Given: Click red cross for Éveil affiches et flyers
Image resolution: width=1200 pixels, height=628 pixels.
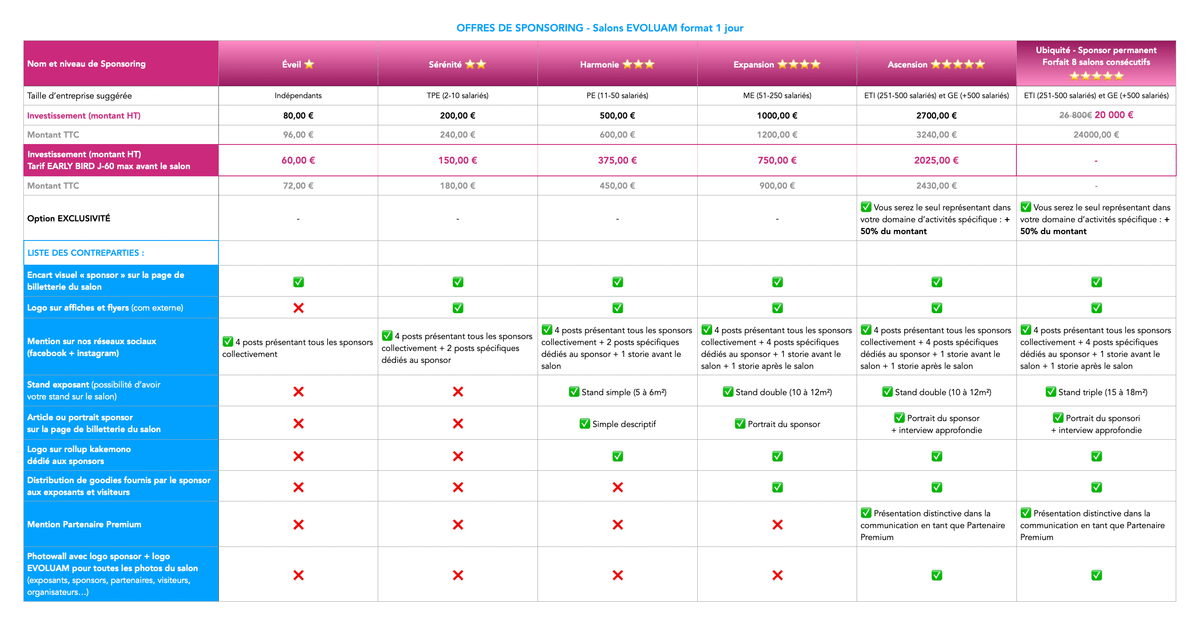Looking at the screenshot, I should (x=298, y=307).
